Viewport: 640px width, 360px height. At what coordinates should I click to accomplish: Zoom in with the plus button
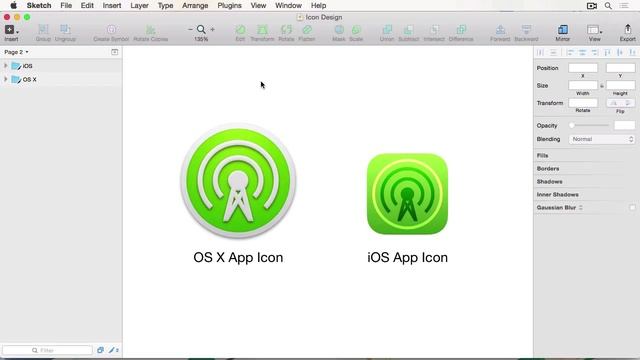[x=212, y=29]
